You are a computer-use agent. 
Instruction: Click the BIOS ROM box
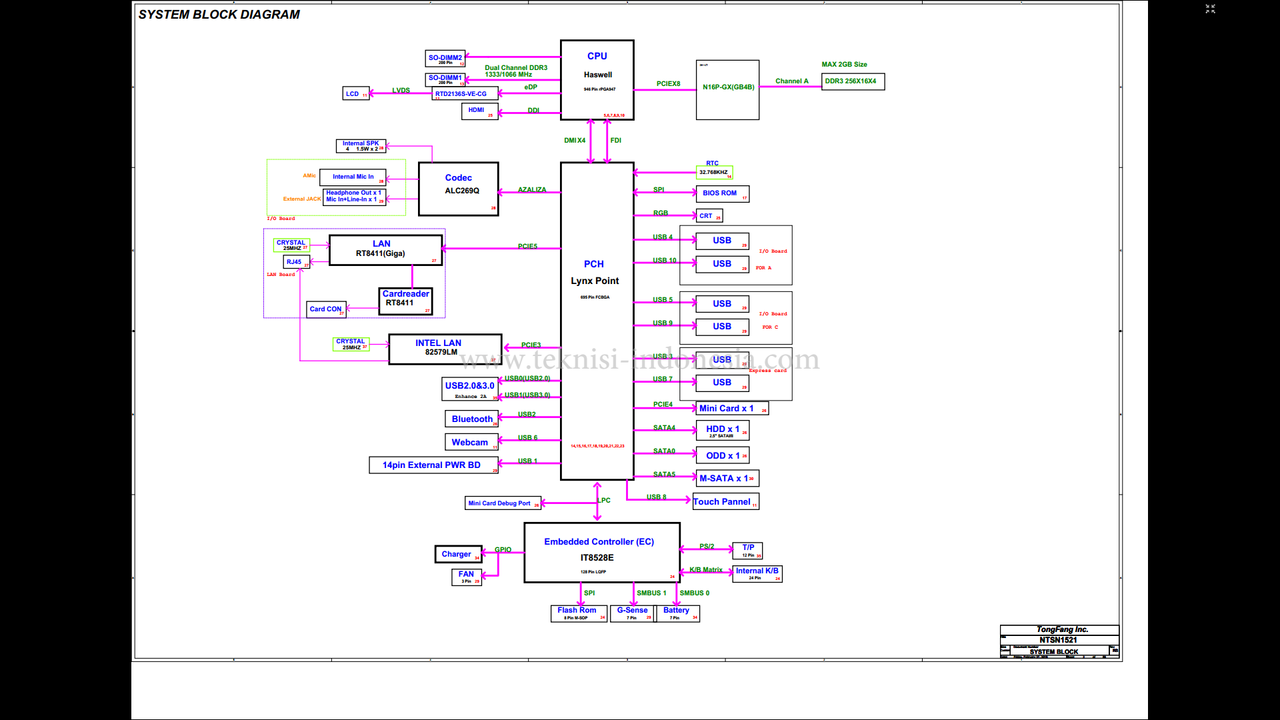coord(722,193)
